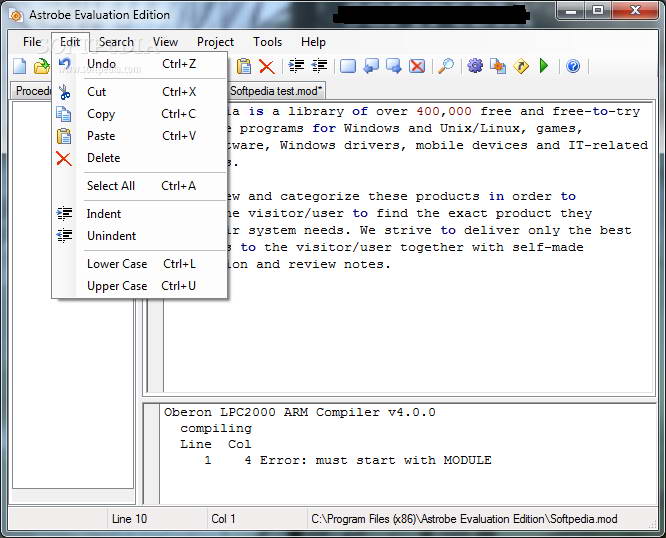This screenshot has height=538, width=666.
Task: Click the 'compiling' output line
Action: pos(216,428)
